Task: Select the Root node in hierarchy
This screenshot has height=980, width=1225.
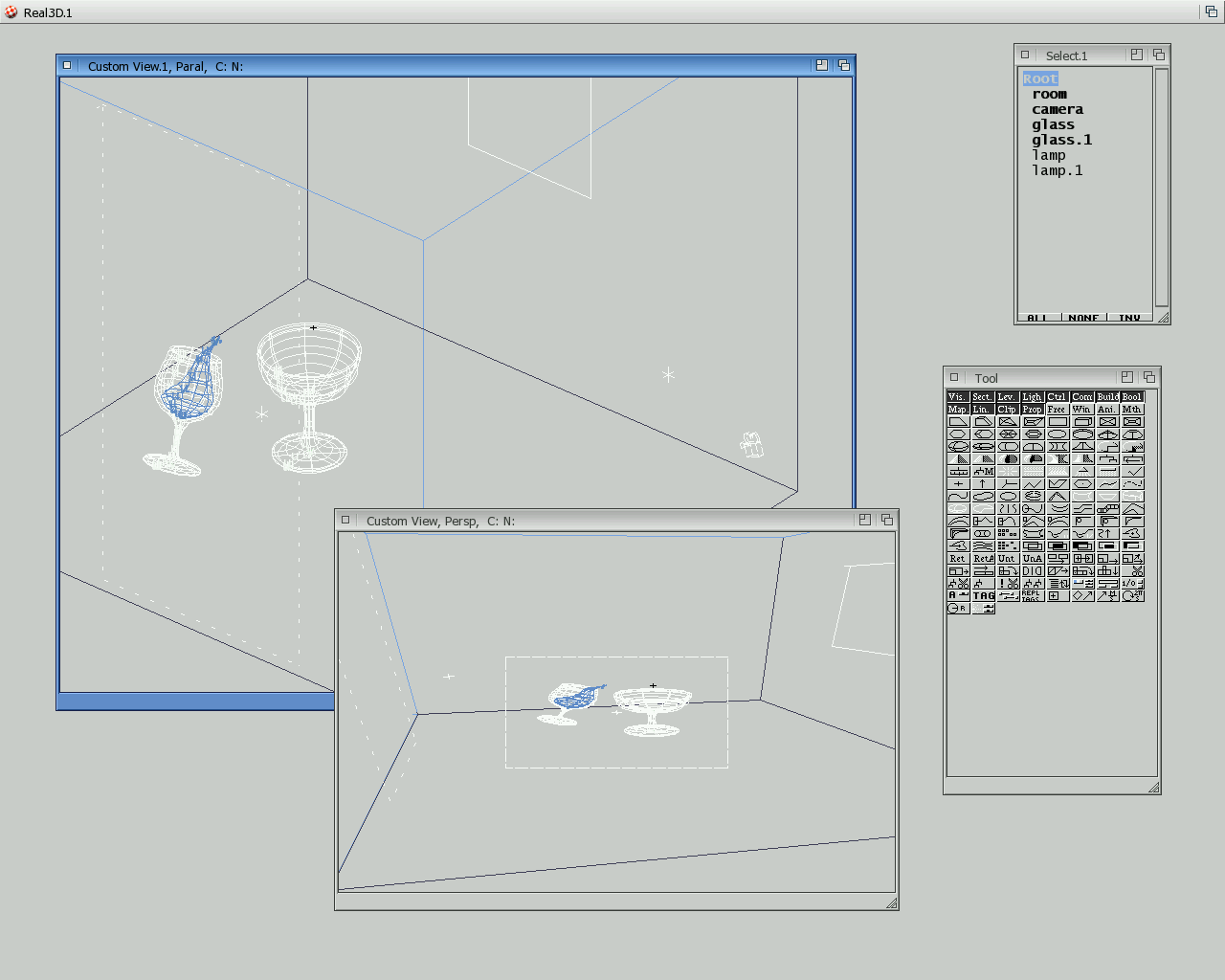Action: (1040, 79)
